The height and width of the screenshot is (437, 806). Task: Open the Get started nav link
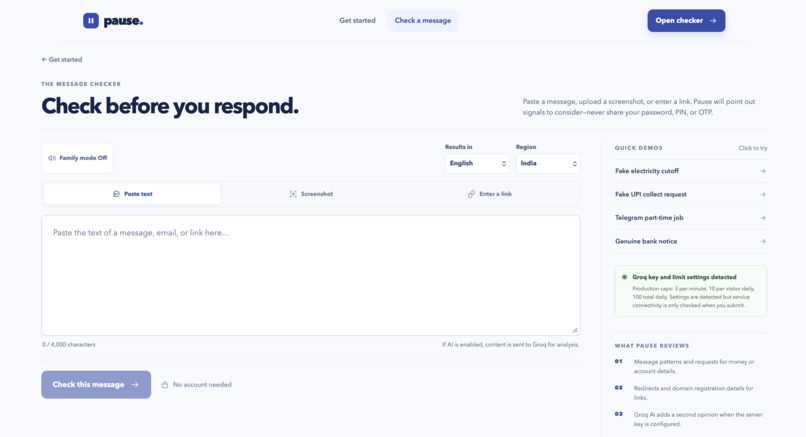(357, 21)
